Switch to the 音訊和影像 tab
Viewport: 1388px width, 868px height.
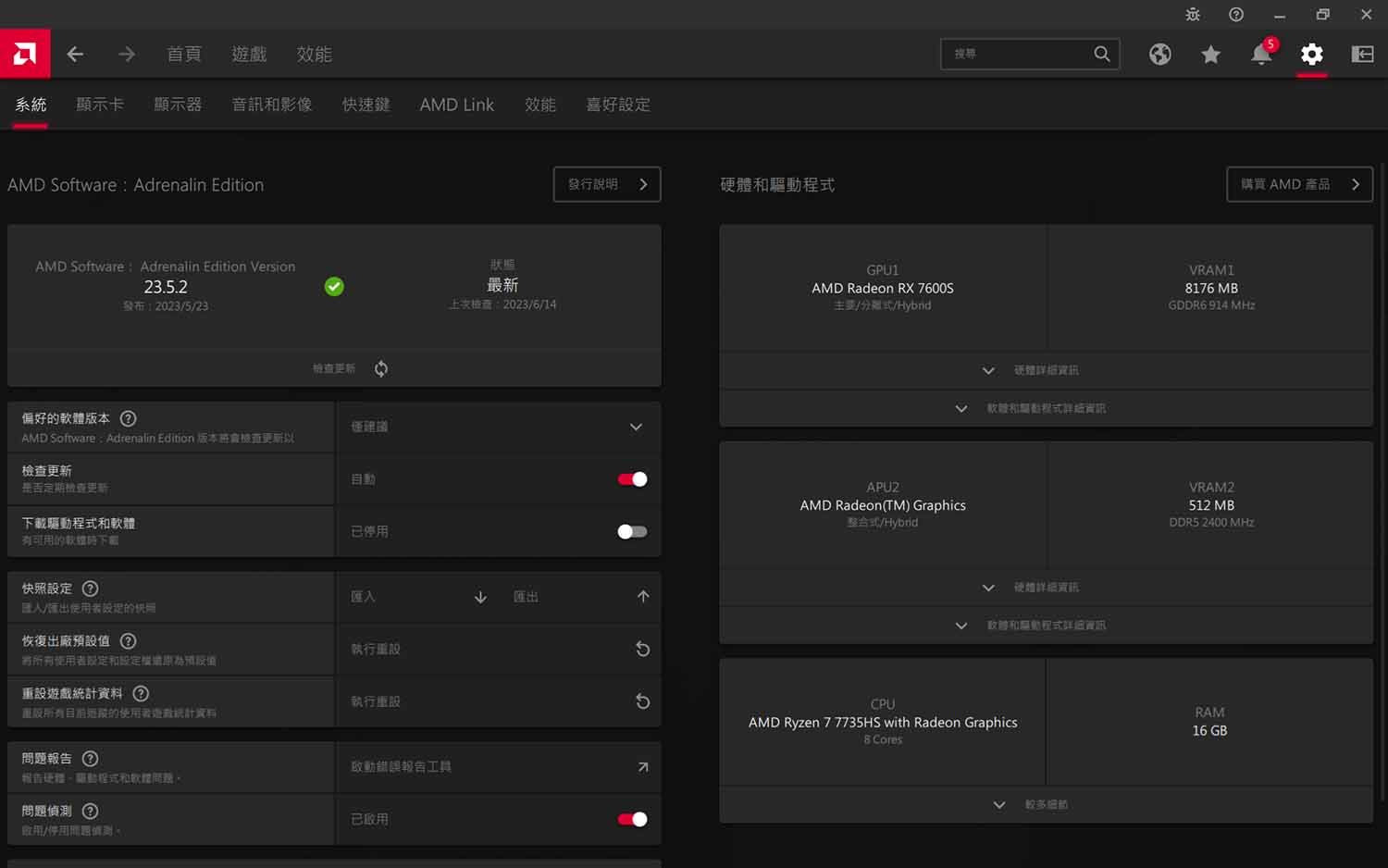point(272,105)
